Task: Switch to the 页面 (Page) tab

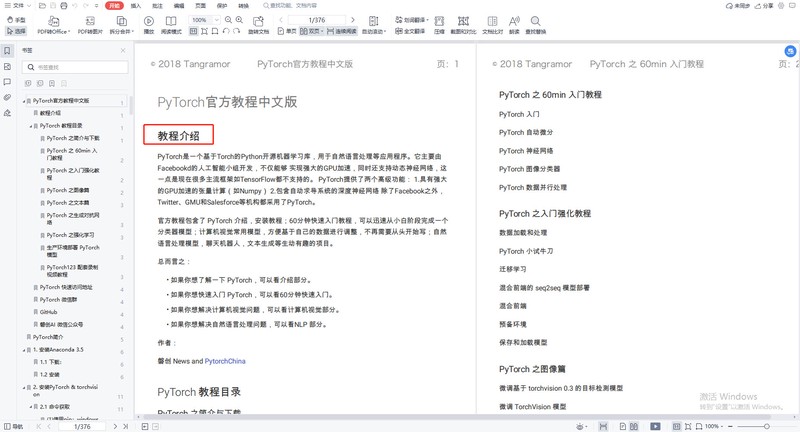Action: click(201, 6)
